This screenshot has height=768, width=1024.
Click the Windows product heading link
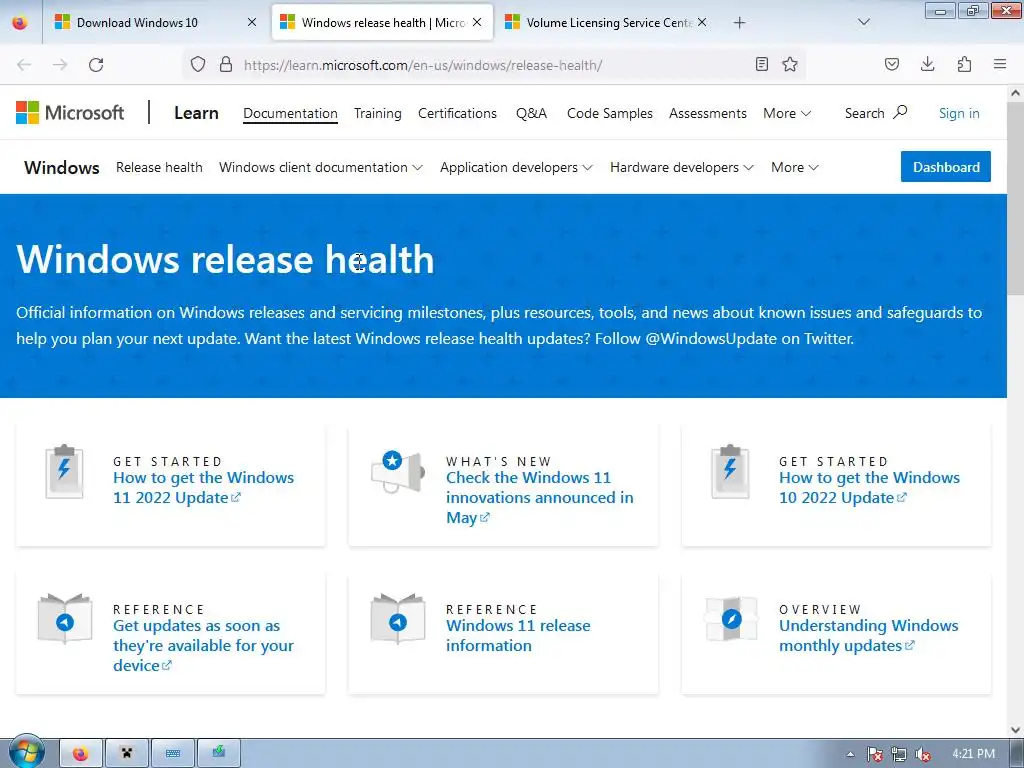(61, 168)
